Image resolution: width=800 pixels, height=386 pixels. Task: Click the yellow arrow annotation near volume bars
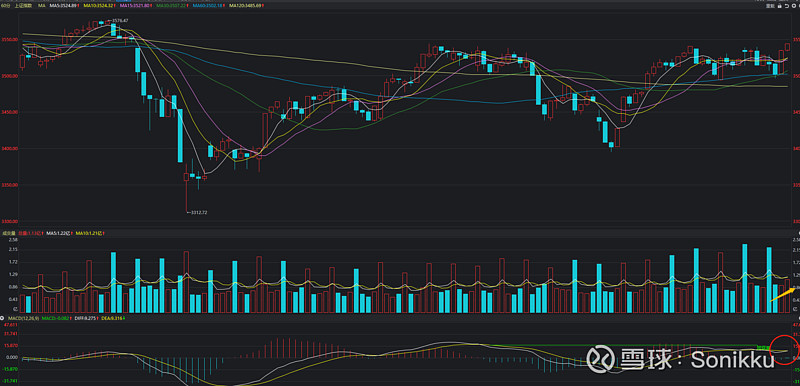coord(782,294)
